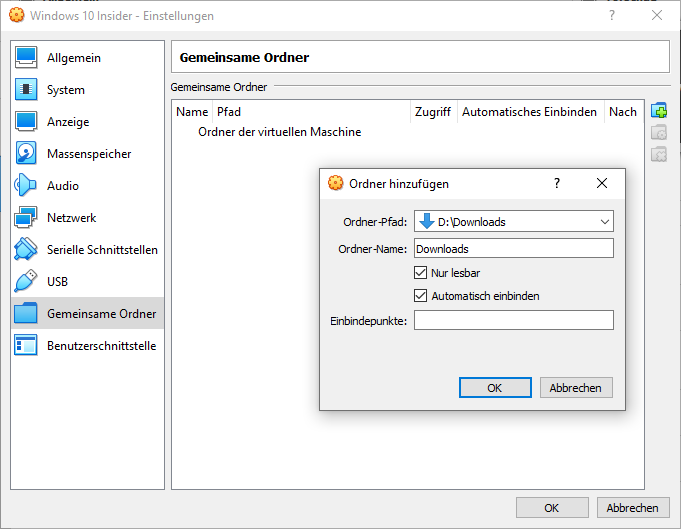Uncheck the Nur lesbar checkbox
The height and width of the screenshot is (529, 681).
(421, 272)
